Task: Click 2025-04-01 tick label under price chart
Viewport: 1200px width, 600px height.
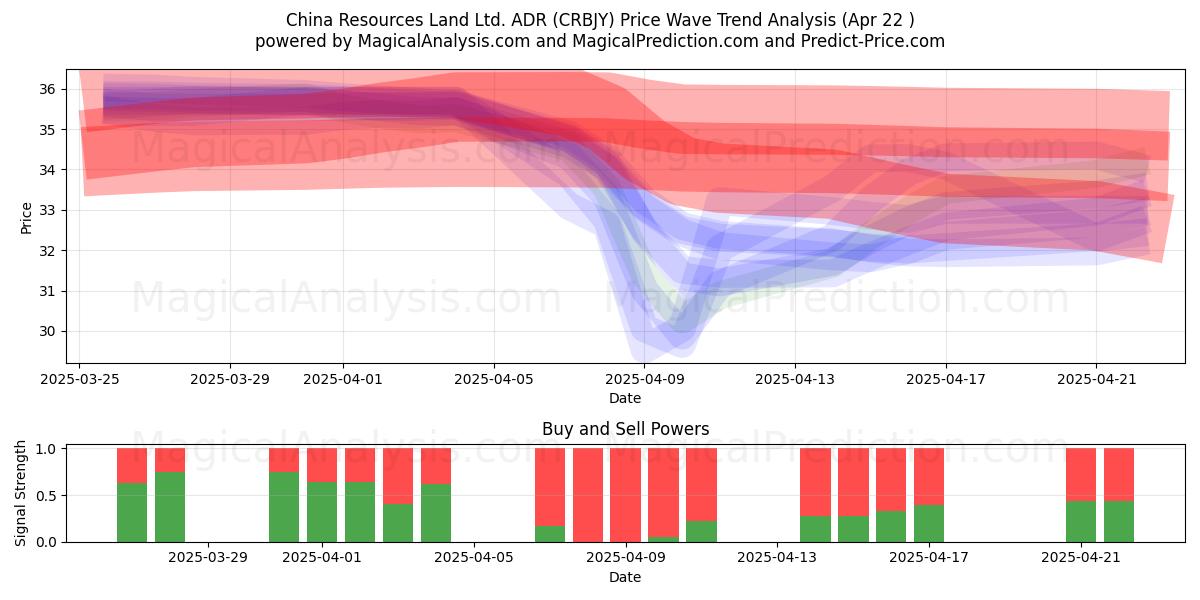Action: coord(343,379)
